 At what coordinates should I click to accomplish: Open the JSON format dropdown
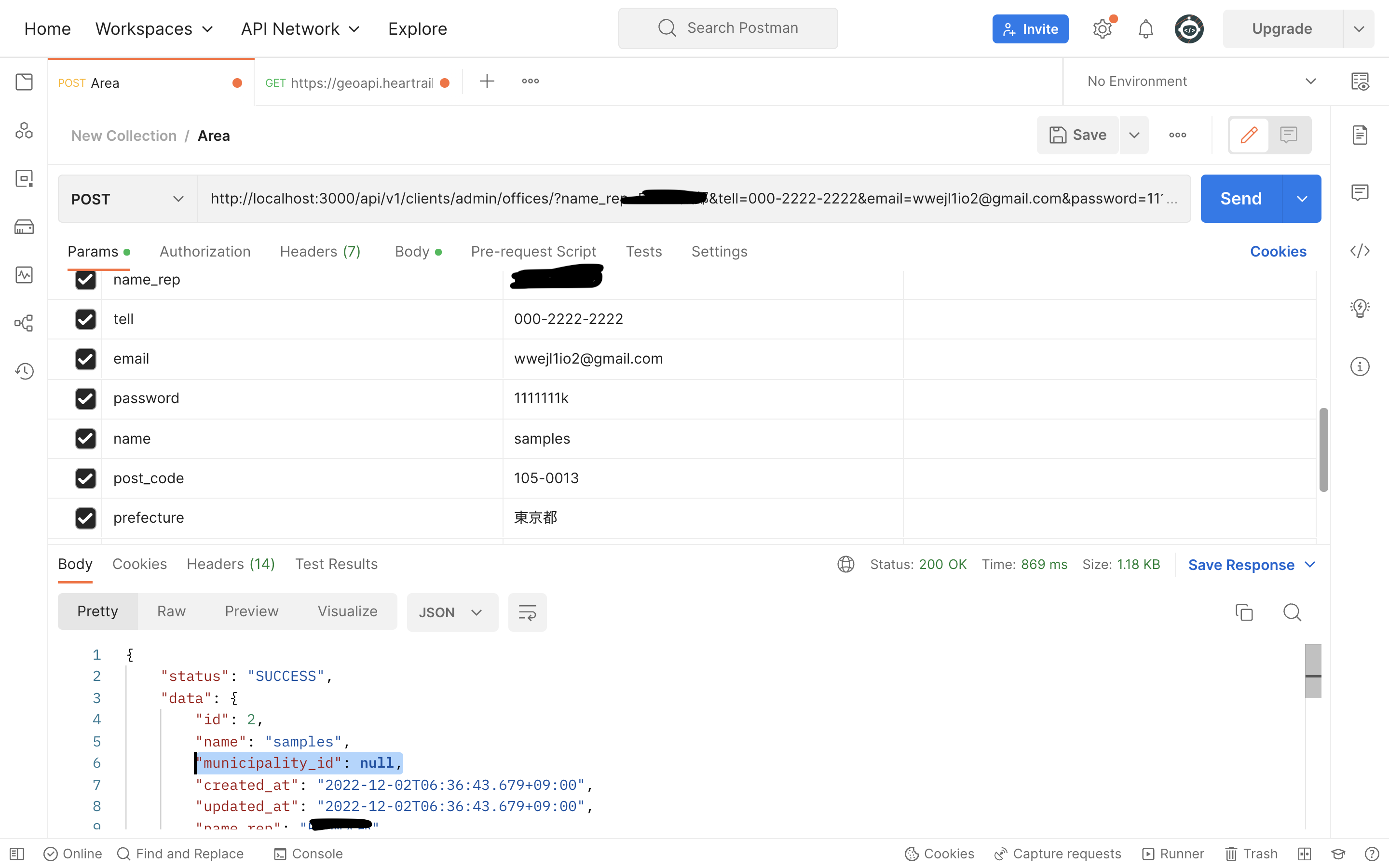click(x=452, y=612)
